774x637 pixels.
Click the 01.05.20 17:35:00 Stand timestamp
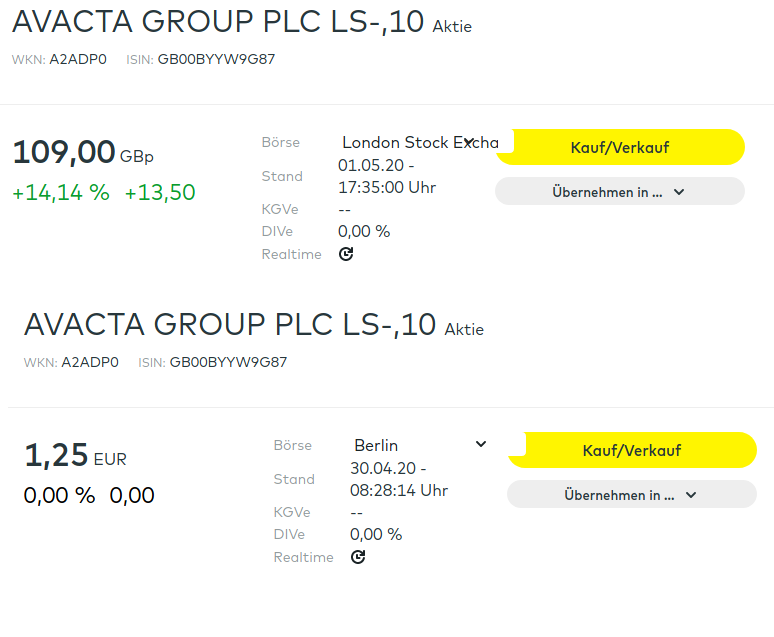coord(387,176)
